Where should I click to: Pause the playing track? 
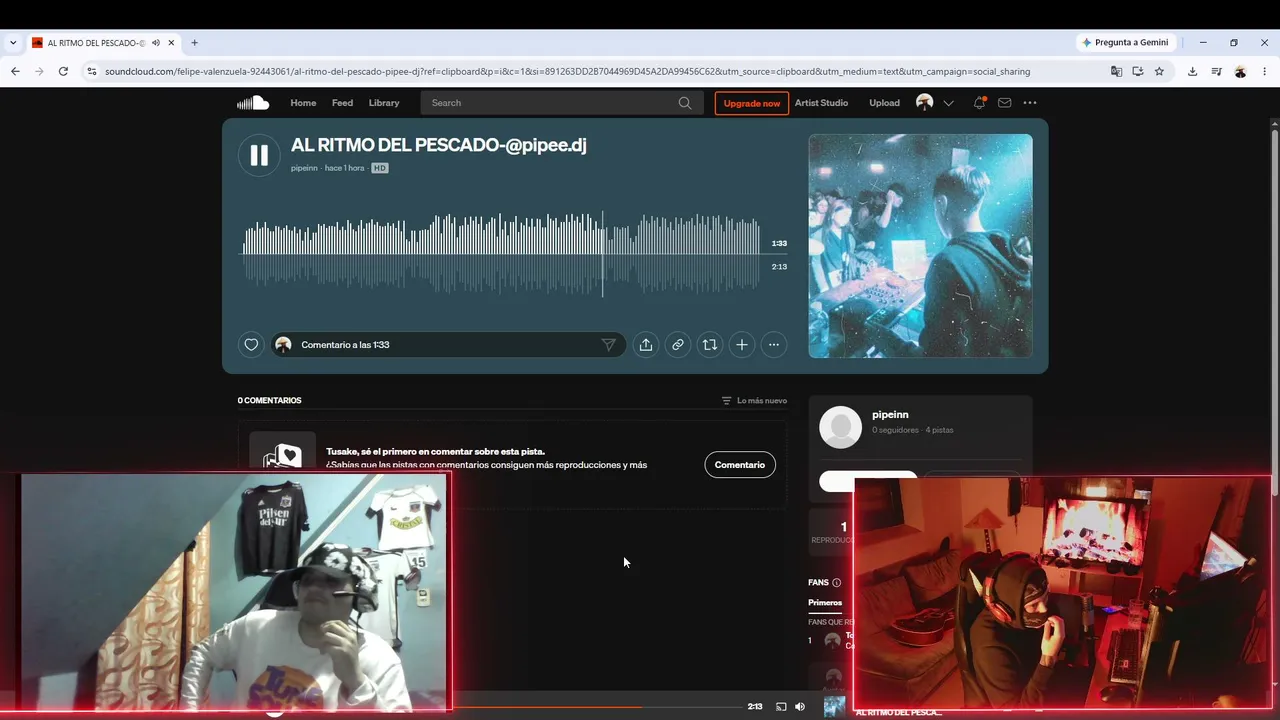259,155
